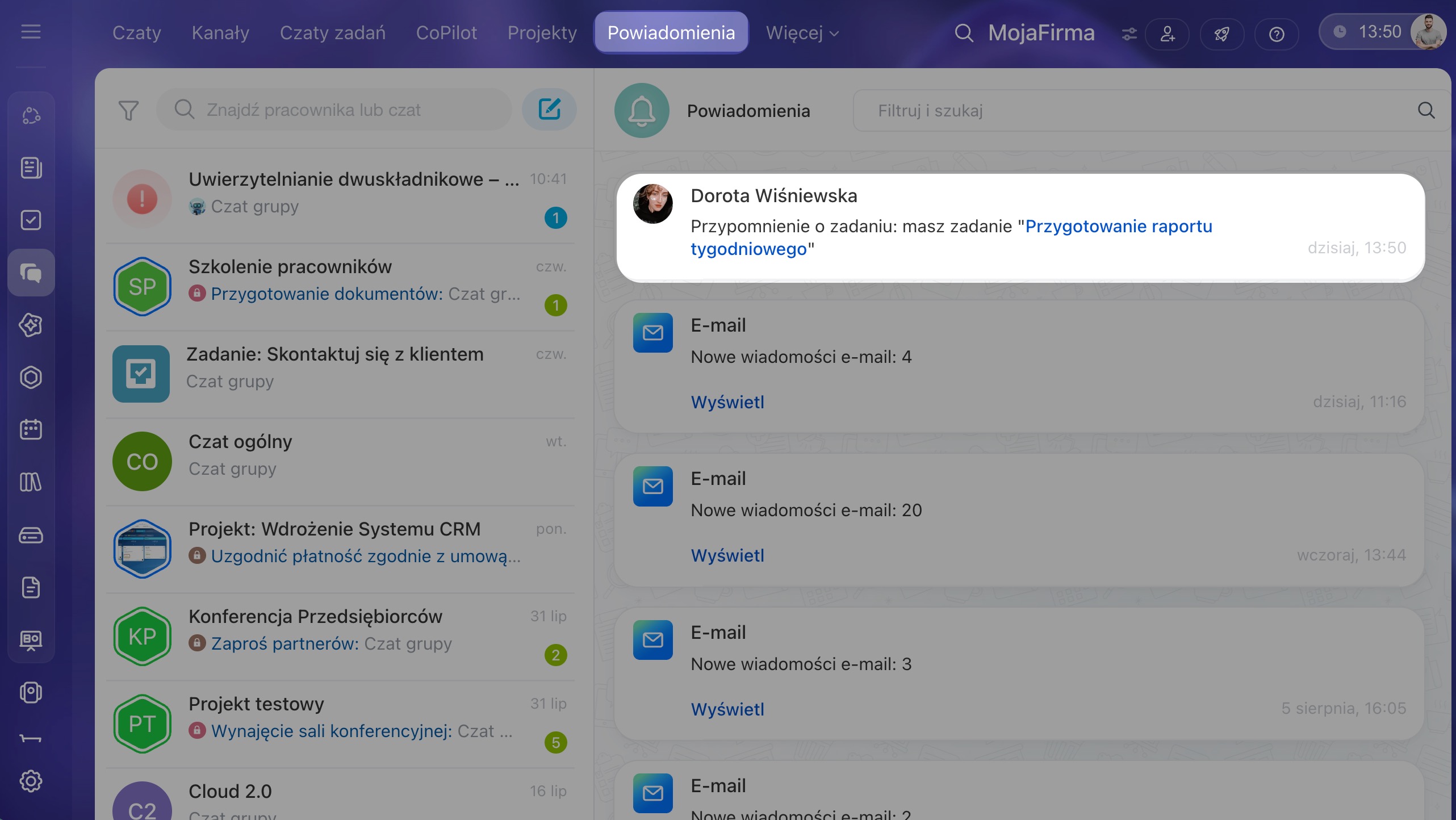Open the user profile avatar
This screenshot has width=1456, height=820.
(x=1429, y=32)
